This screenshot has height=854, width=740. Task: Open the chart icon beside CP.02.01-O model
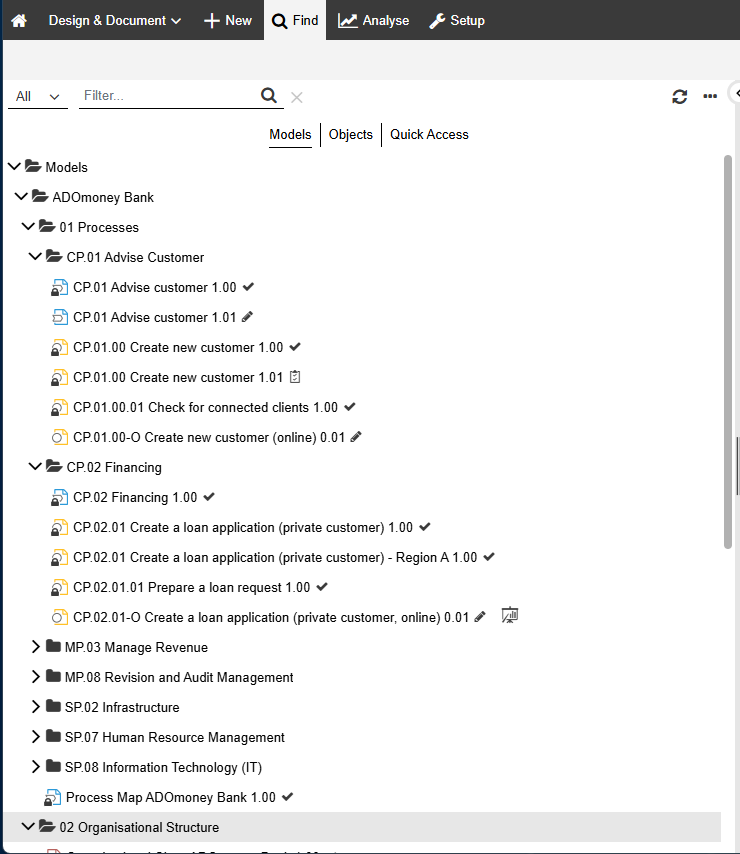coord(510,615)
